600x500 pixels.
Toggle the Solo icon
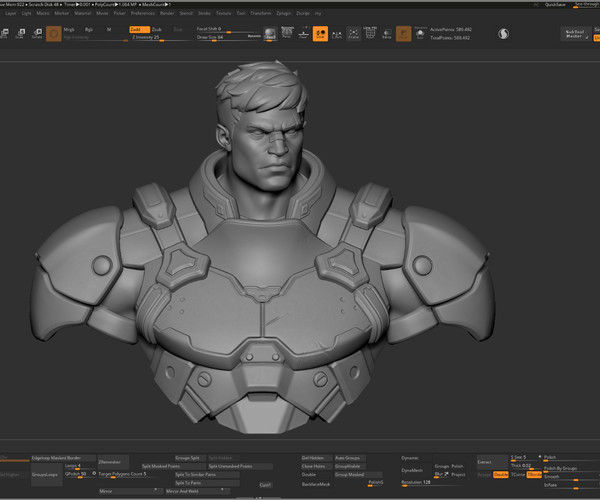420,34
